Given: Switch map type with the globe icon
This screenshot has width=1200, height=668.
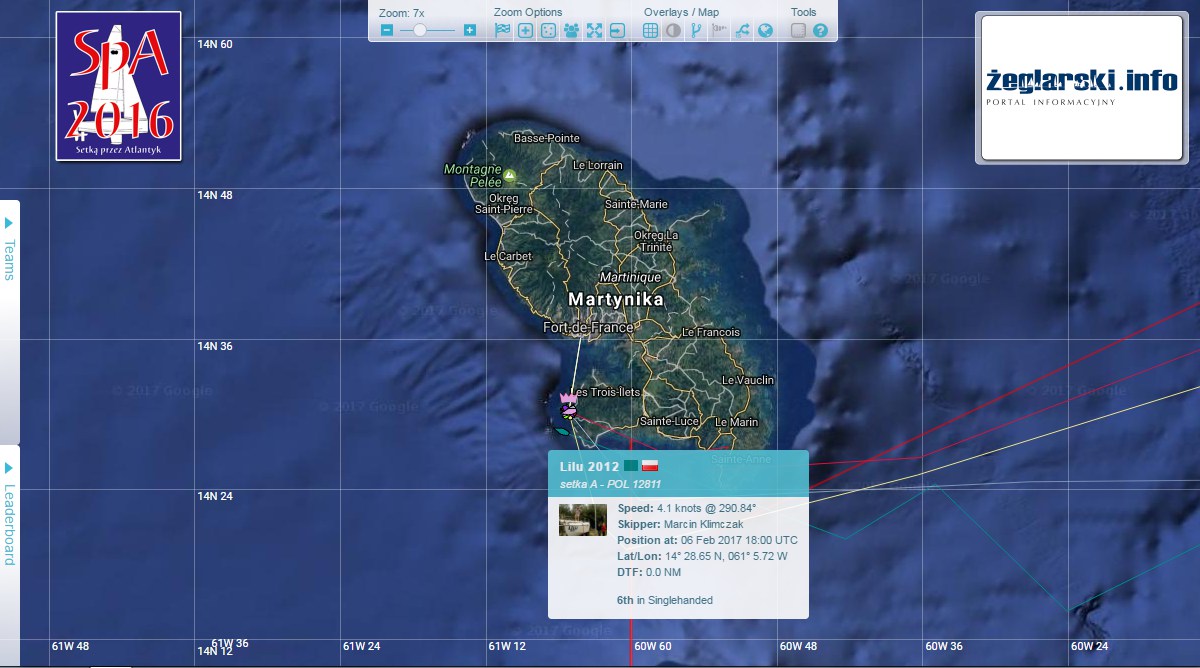Looking at the screenshot, I should [x=765, y=30].
